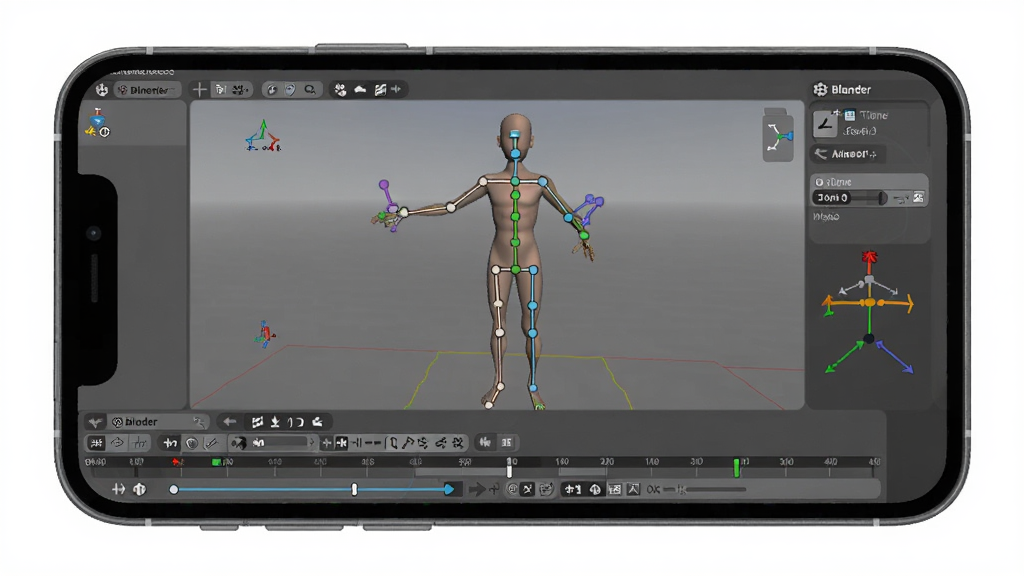Viewport: 1024px width, 576px height.
Task: Click the paw-shaped icon in top toolbar
Action: point(340,89)
